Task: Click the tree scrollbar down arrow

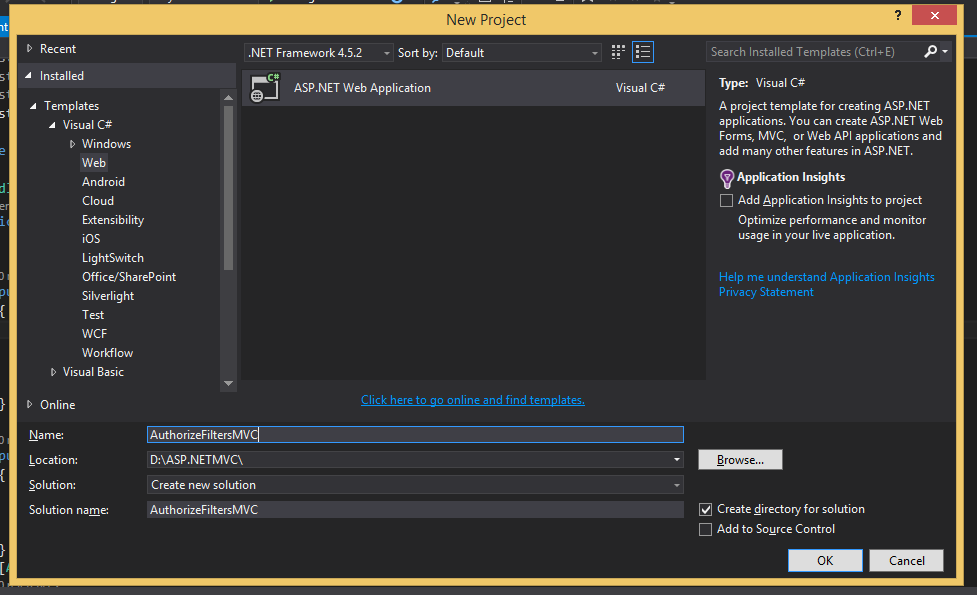Action: click(228, 383)
